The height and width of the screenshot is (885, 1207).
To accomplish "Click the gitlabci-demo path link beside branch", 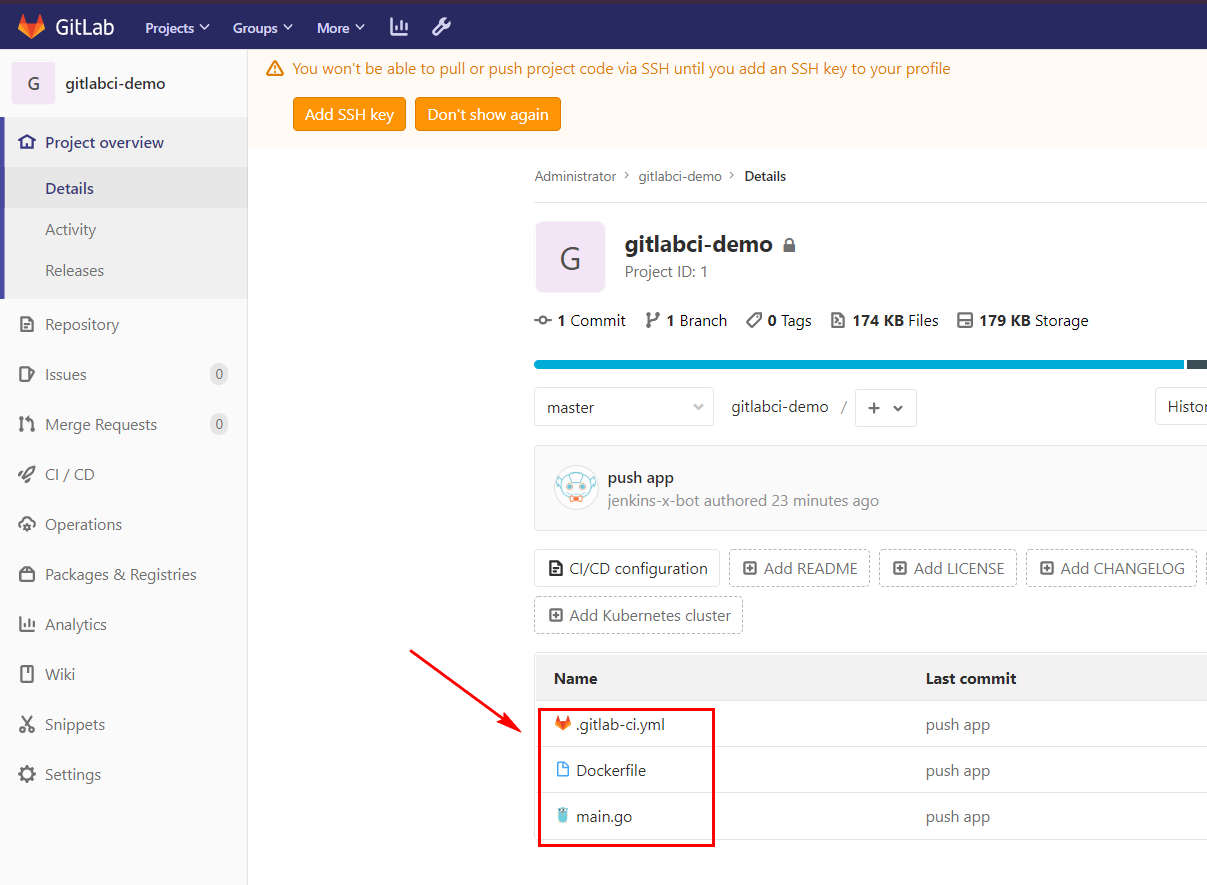I will [780, 407].
